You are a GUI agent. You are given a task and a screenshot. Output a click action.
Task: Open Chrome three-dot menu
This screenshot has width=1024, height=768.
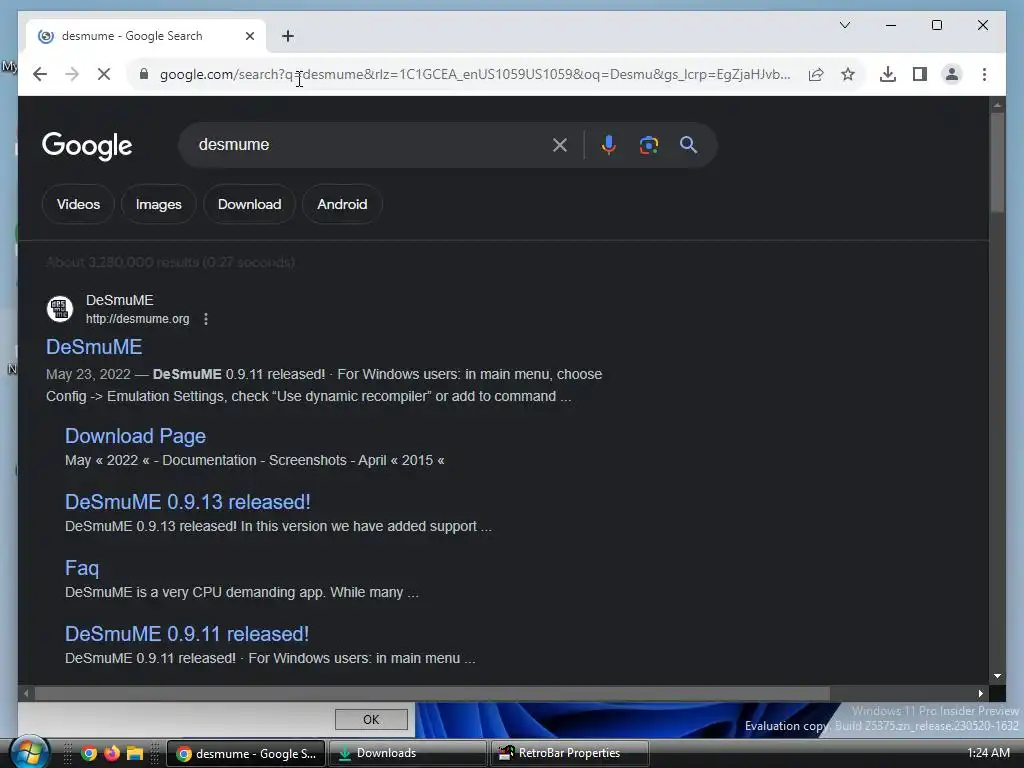pos(984,74)
